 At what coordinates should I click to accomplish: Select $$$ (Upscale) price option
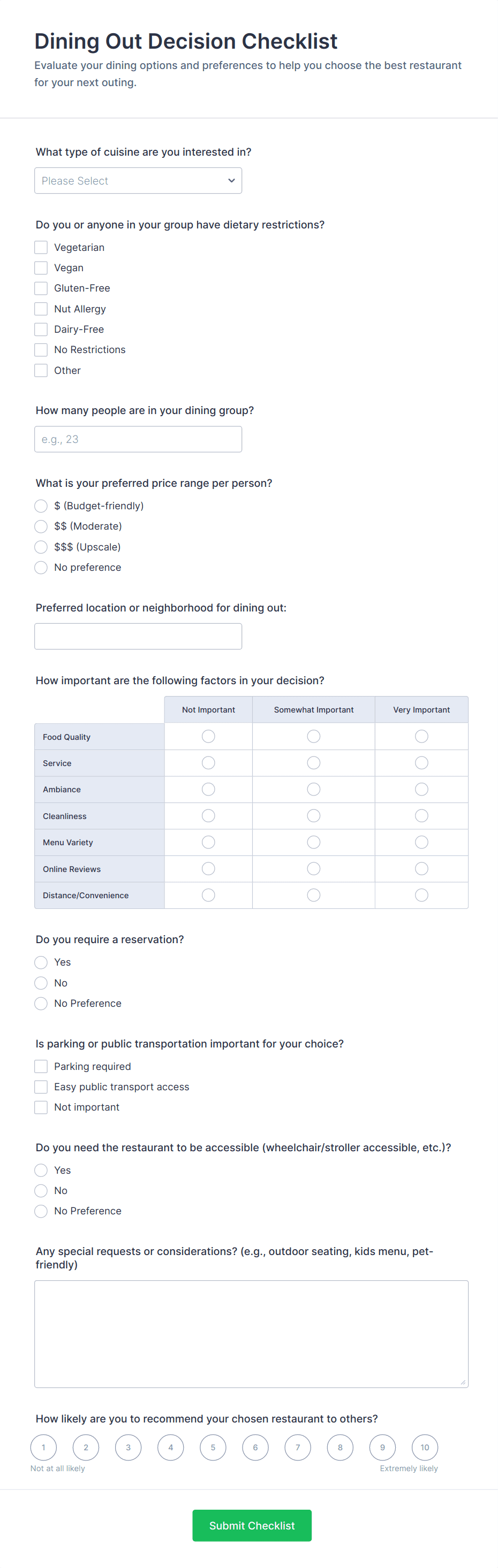click(41, 547)
